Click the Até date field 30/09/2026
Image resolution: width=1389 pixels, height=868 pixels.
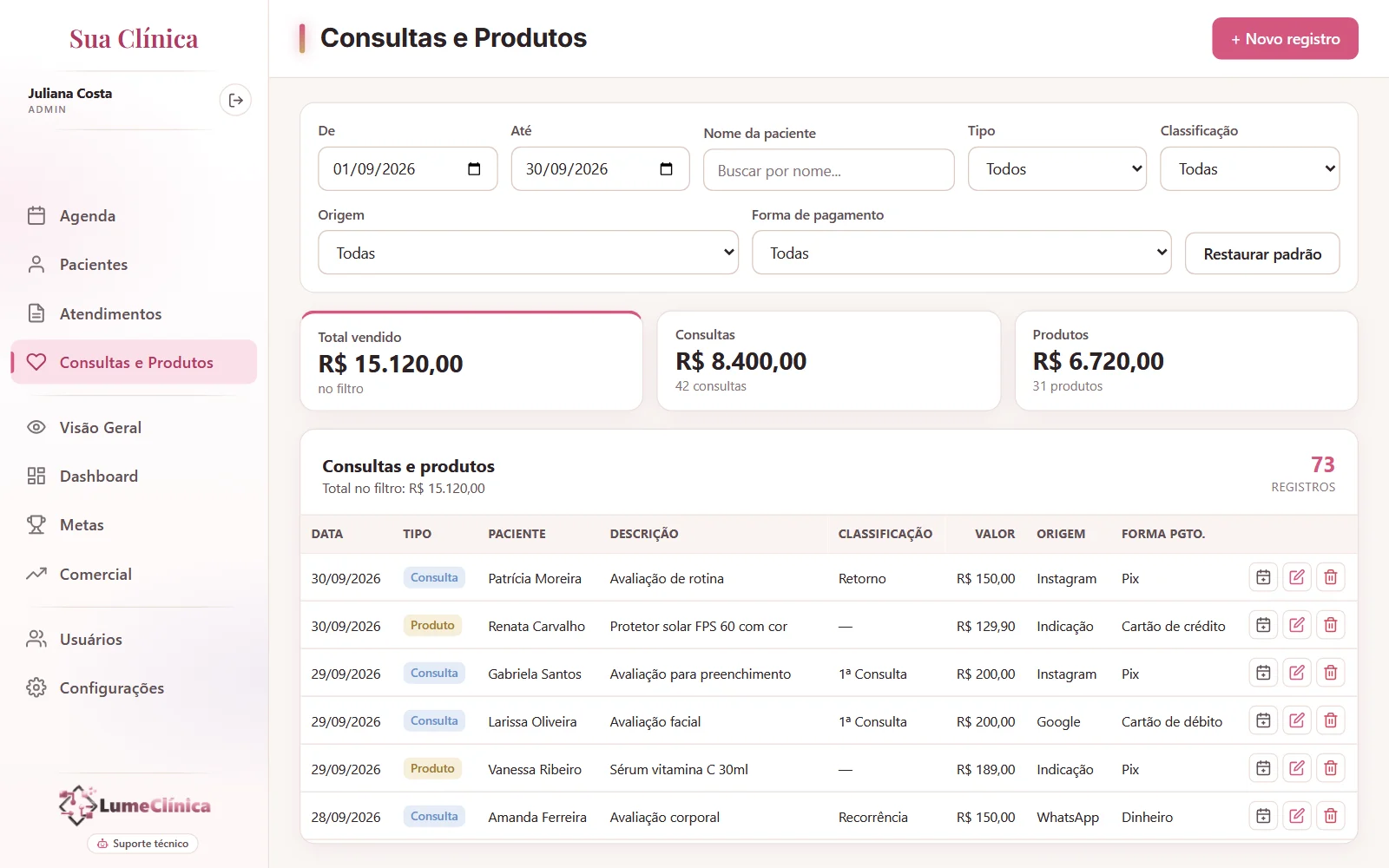click(x=600, y=168)
